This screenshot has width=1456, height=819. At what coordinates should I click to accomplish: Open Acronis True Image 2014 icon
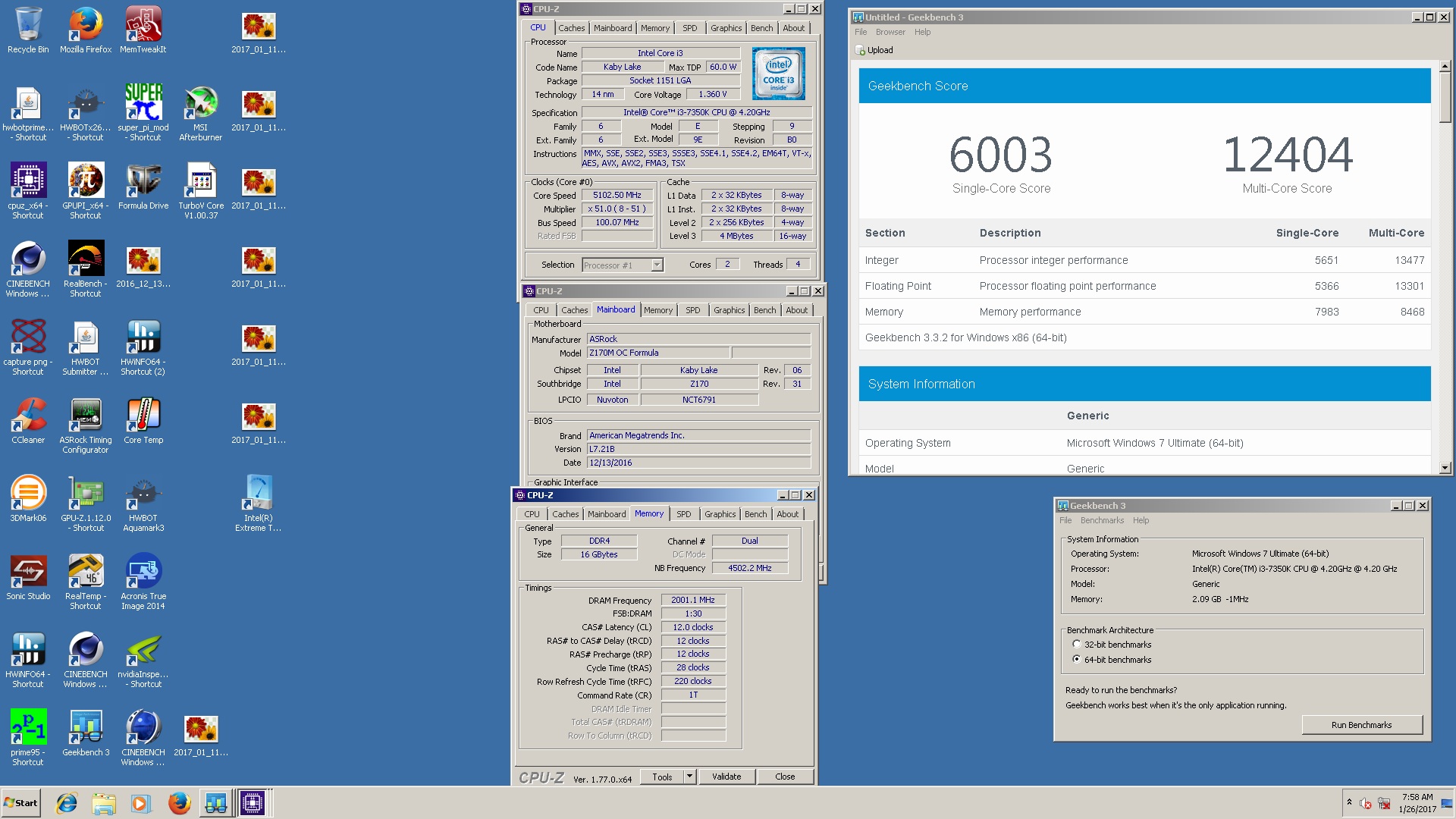[x=143, y=582]
